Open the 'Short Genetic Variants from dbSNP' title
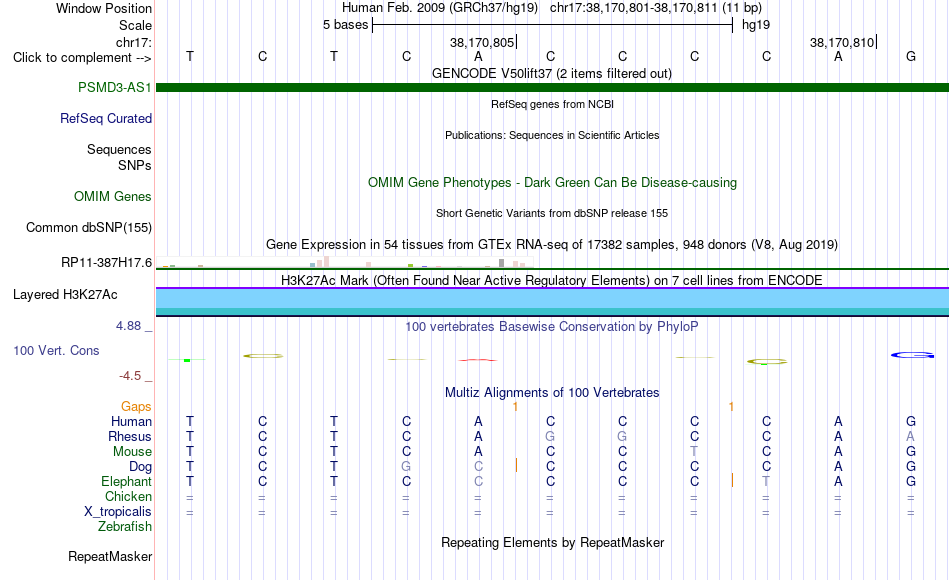Image resolution: width=950 pixels, height=580 pixels. click(552, 213)
